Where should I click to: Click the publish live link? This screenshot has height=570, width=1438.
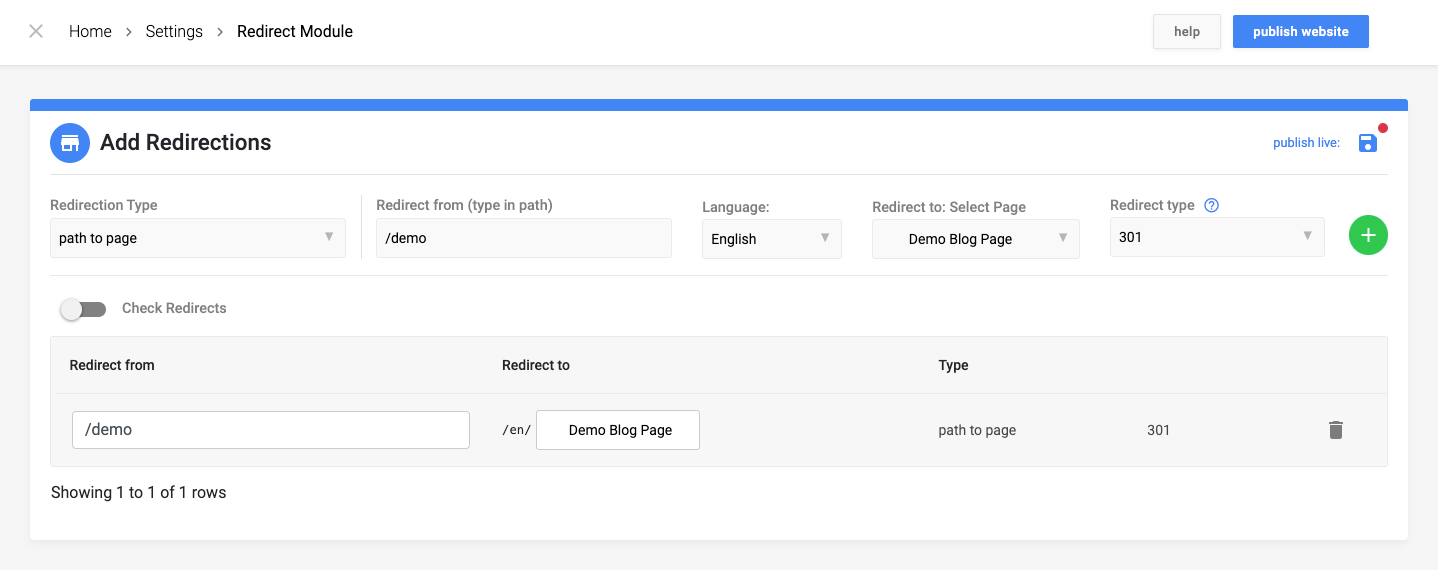coord(1306,143)
